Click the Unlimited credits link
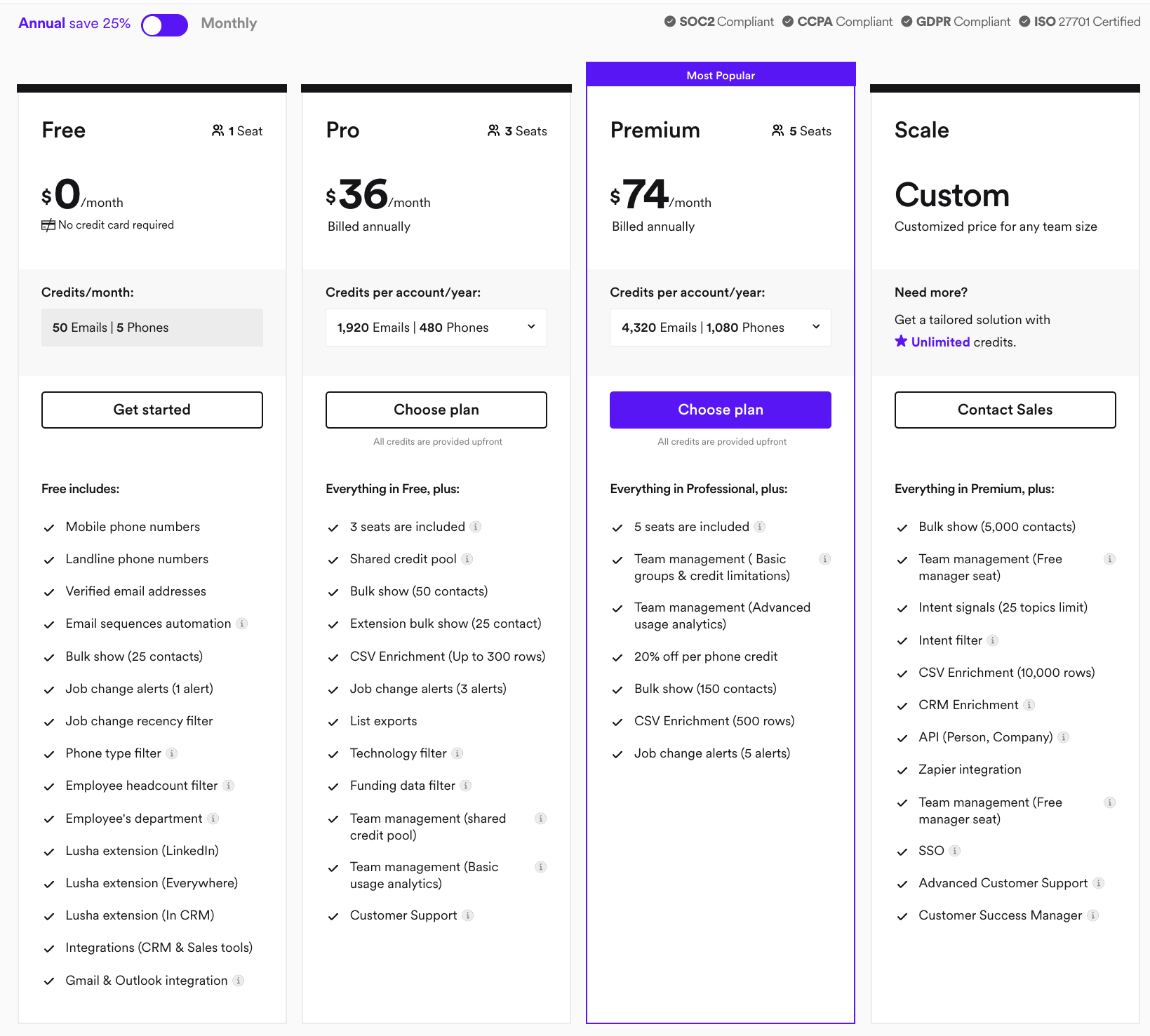The height and width of the screenshot is (1036, 1150). point(941,342)
